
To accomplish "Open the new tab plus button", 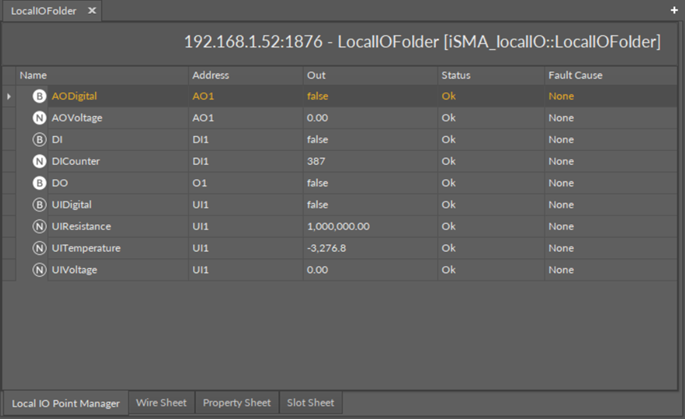I will (x=674, y=10).
